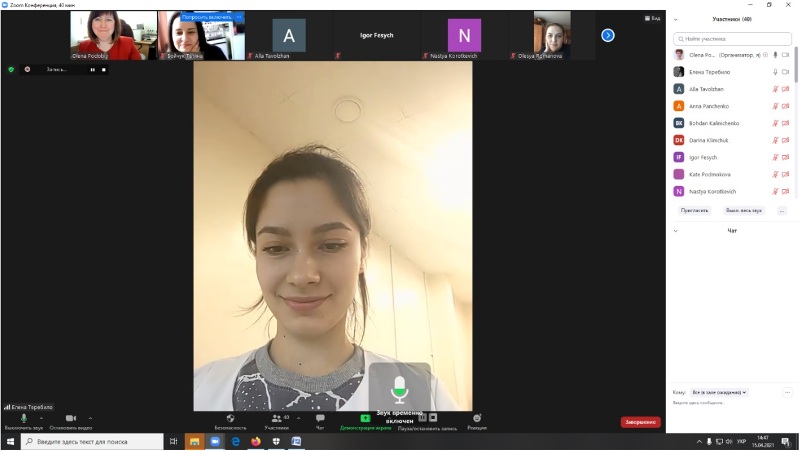
Task: Click the chat message input field
Action: (732, 403)
